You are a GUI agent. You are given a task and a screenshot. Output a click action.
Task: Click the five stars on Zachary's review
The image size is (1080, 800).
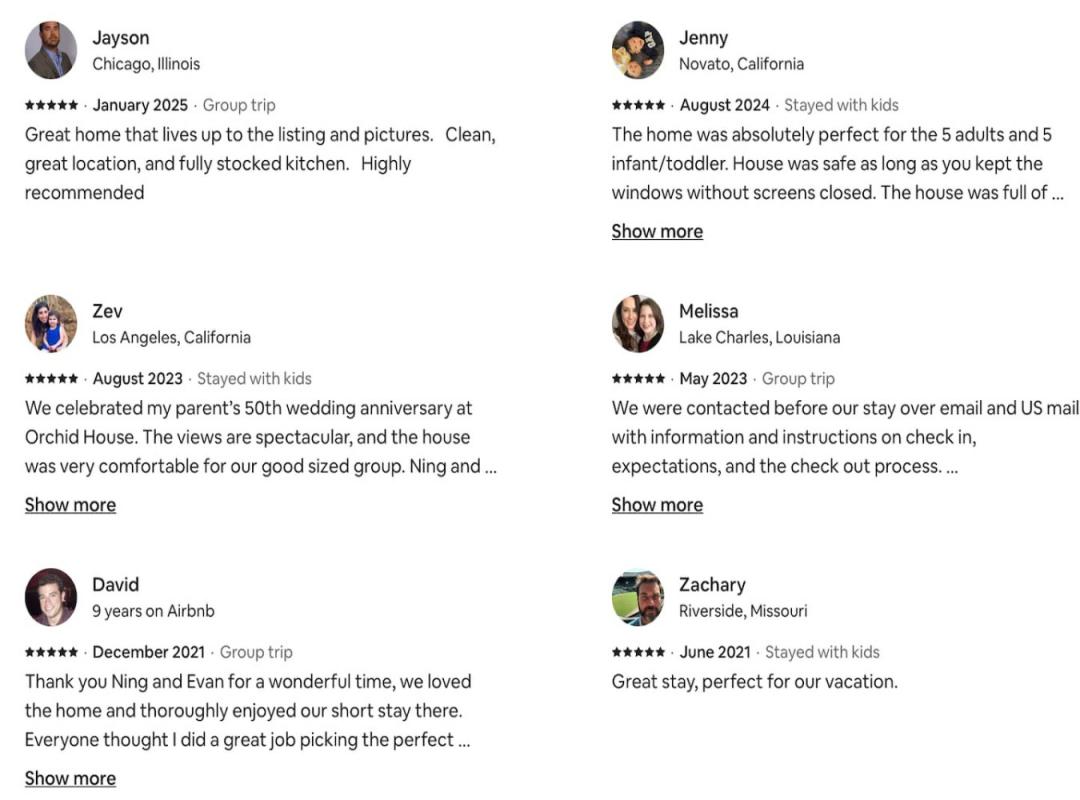pyautogui.click(x=638, y=652)
